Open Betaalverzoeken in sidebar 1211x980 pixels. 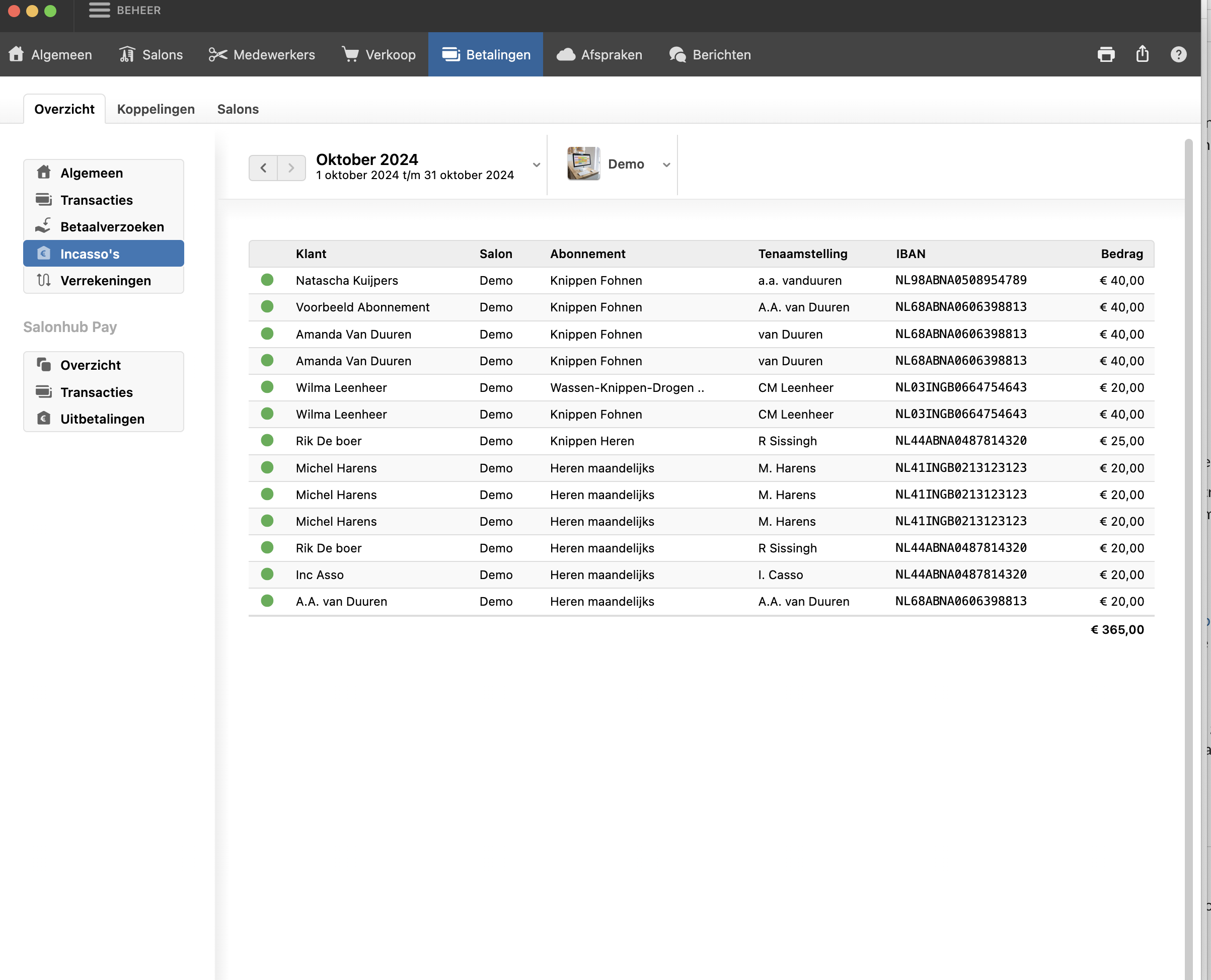(x=112, y=227)
